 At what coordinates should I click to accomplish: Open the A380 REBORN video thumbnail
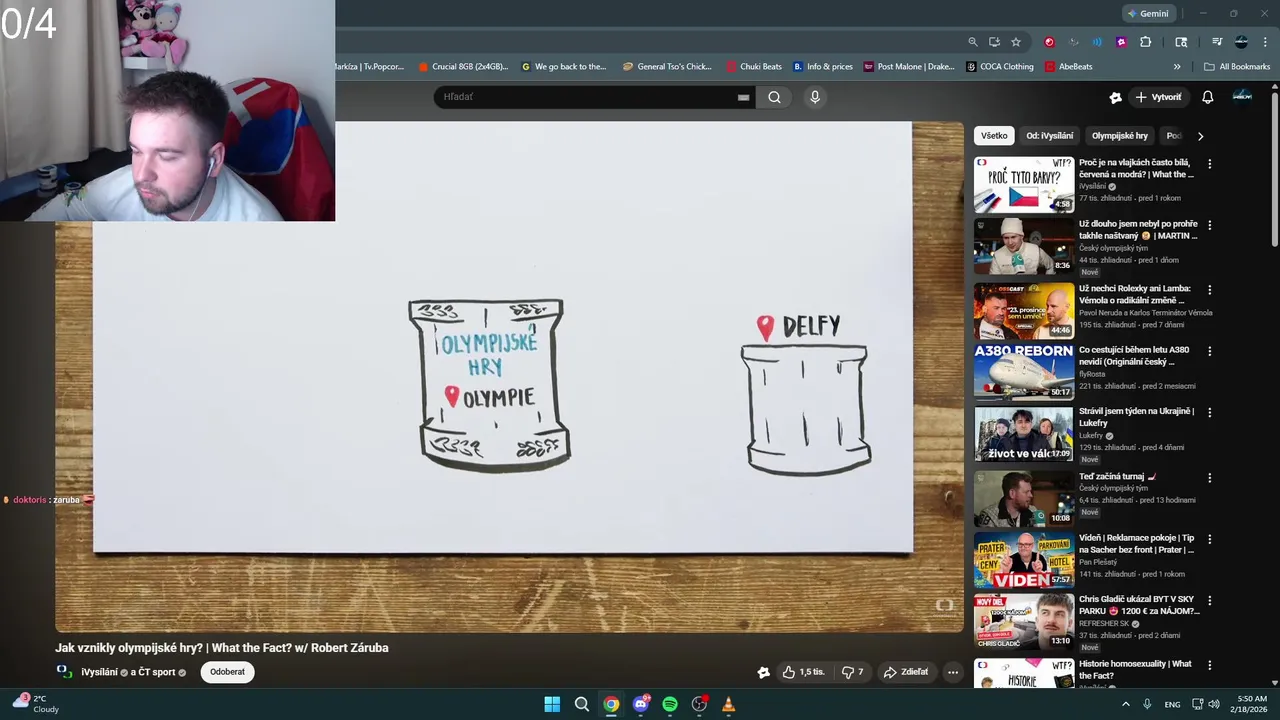(x=1024, y=371)
